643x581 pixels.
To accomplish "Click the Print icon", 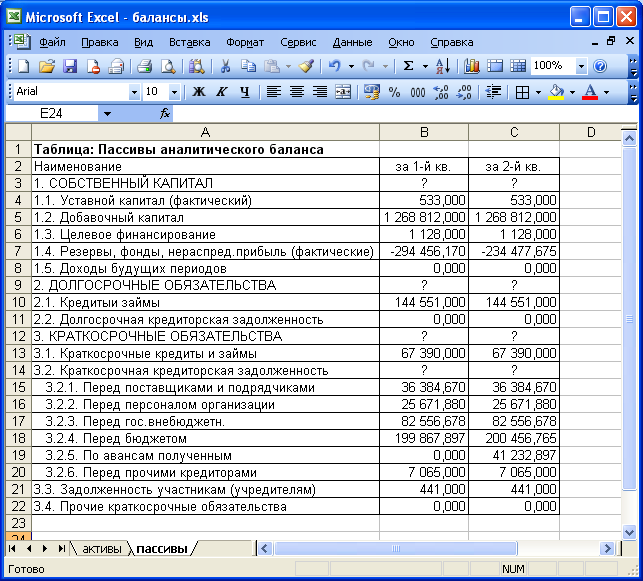I will pyautogui.click(x=144, y=66).
